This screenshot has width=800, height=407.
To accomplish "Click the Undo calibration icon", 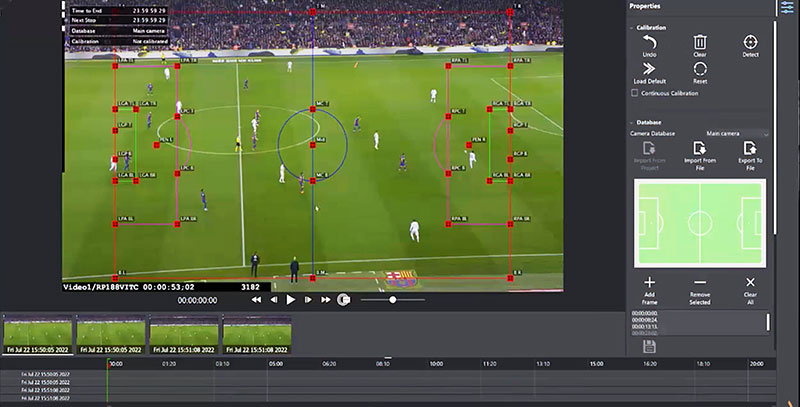I will click(649, 42).
